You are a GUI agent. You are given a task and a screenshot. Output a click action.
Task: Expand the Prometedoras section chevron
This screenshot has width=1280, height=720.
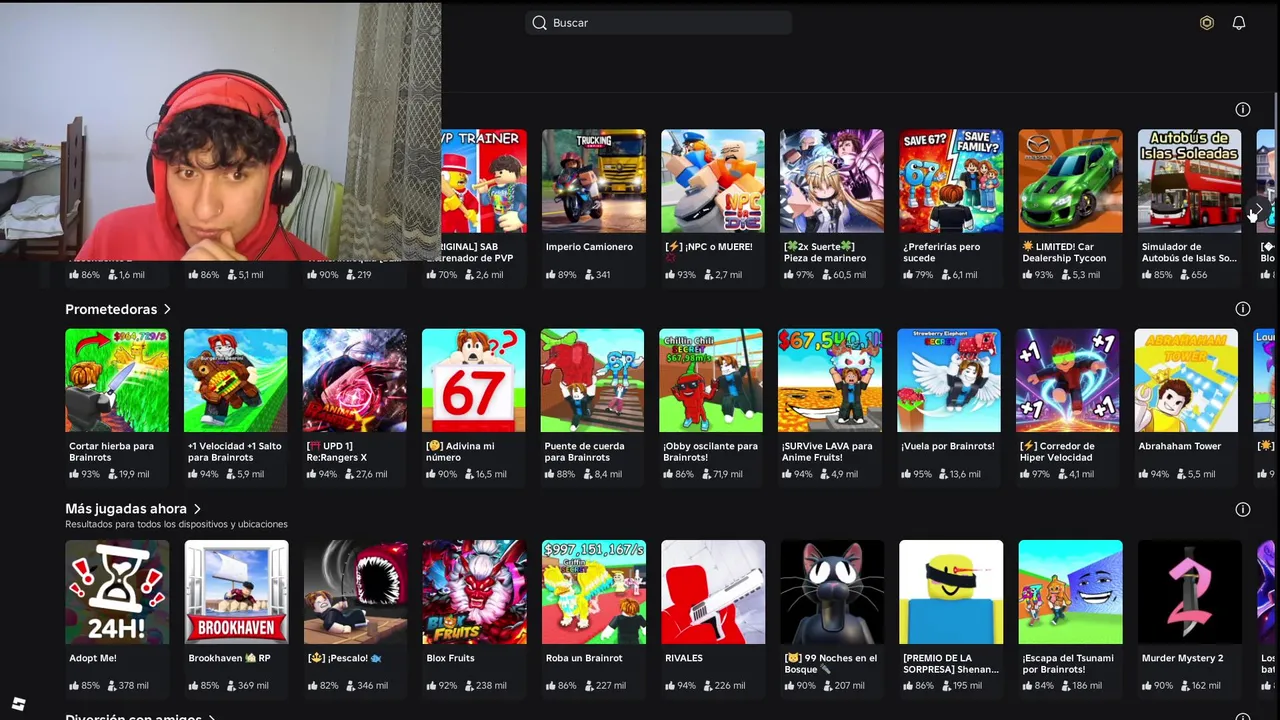(x=167, y=309)
